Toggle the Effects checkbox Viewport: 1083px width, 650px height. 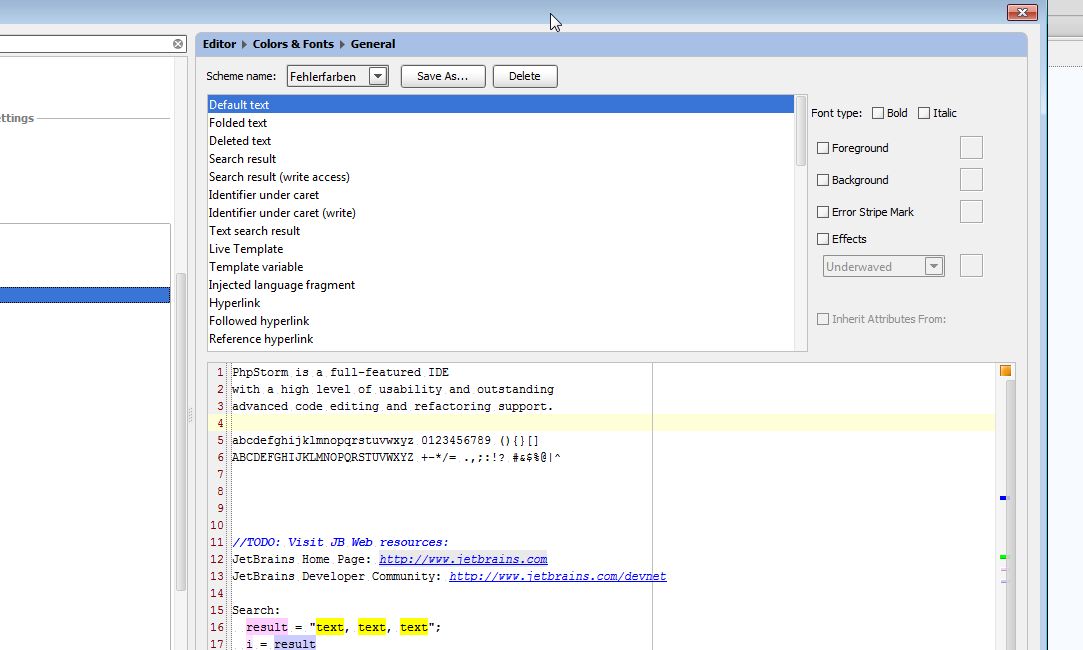click(823, 239)
